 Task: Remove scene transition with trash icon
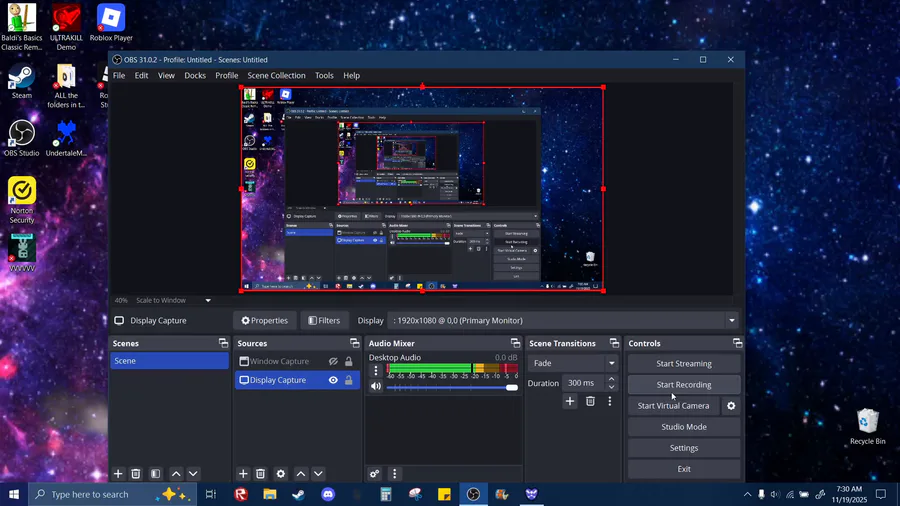[590, 402]
